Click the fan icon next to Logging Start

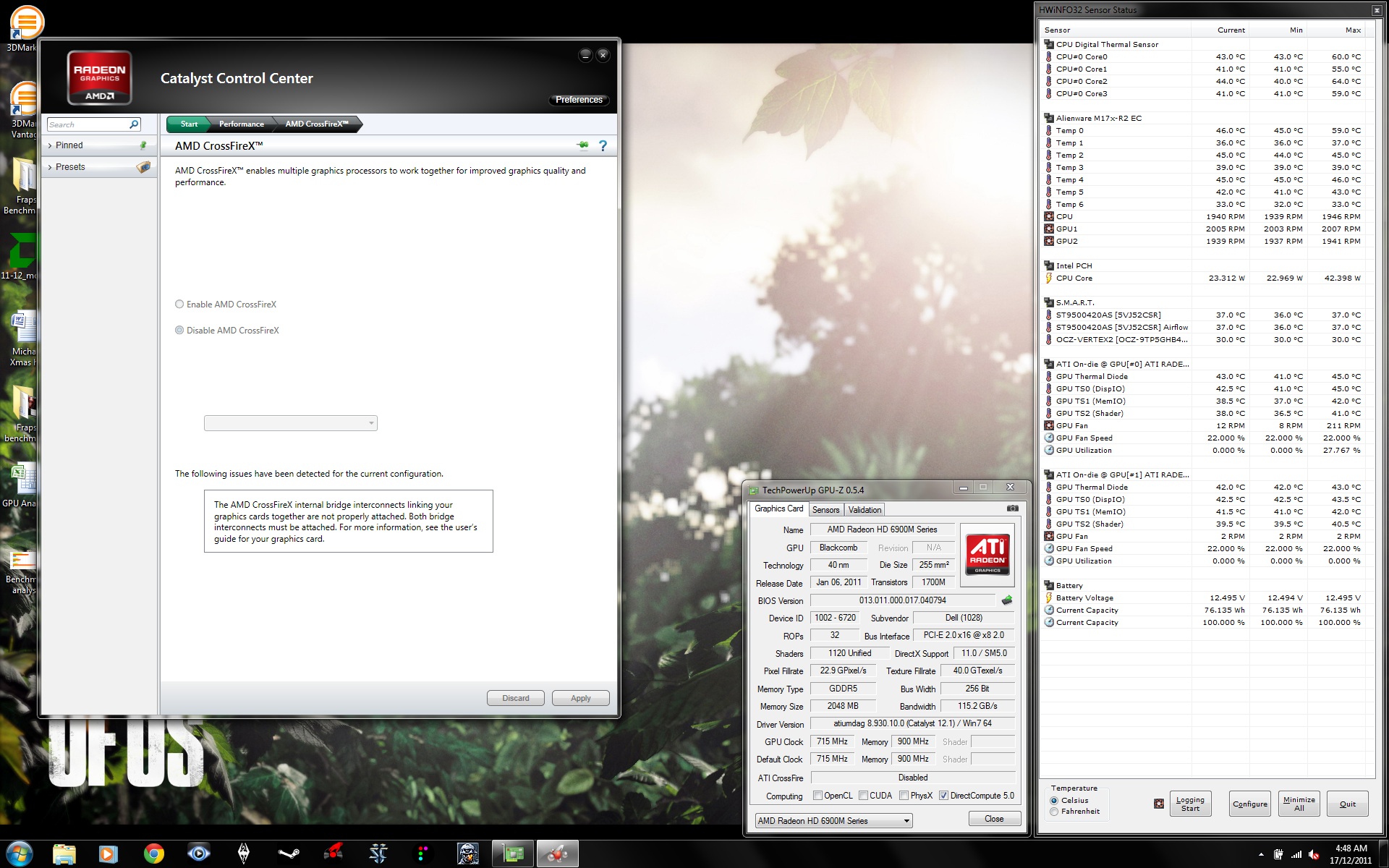[1159, 804]
